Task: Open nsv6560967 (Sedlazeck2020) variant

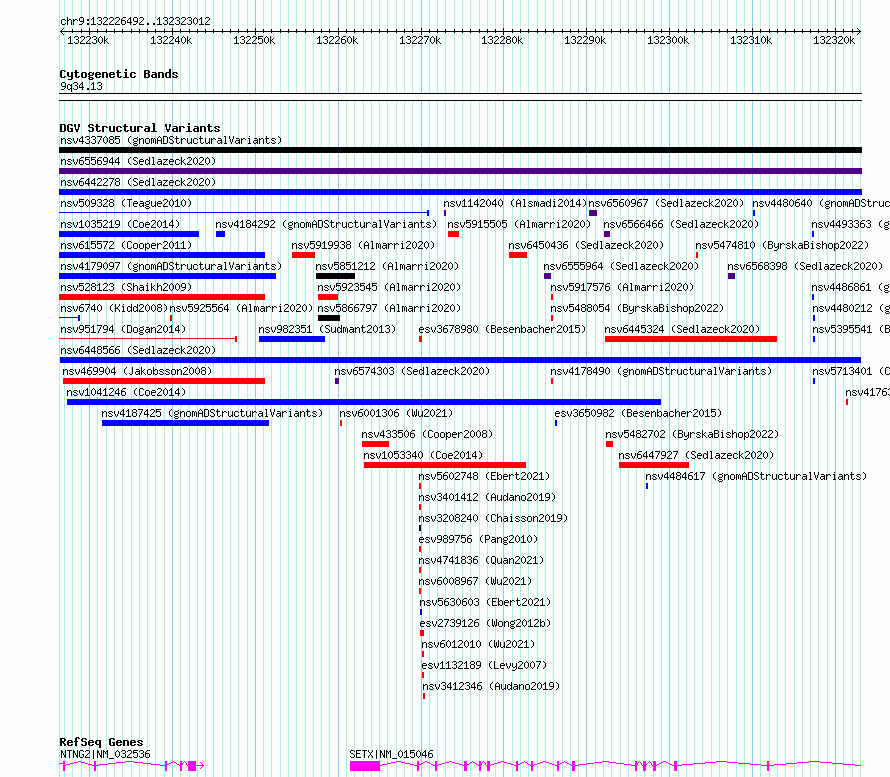Action: [x=666, y=203]
